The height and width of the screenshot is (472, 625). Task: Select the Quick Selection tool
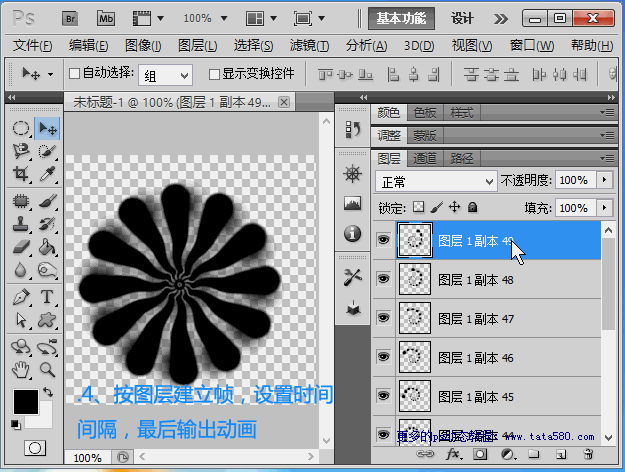(47, 151)
